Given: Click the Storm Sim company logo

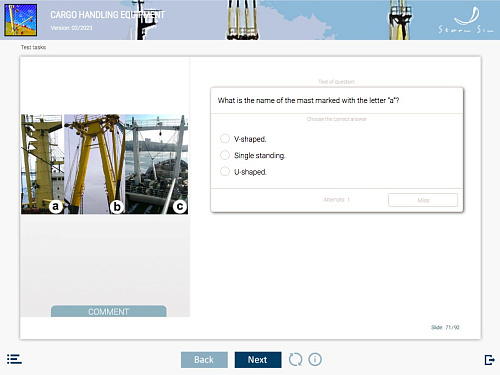Looking at the screenshot, I should (466, 21).
